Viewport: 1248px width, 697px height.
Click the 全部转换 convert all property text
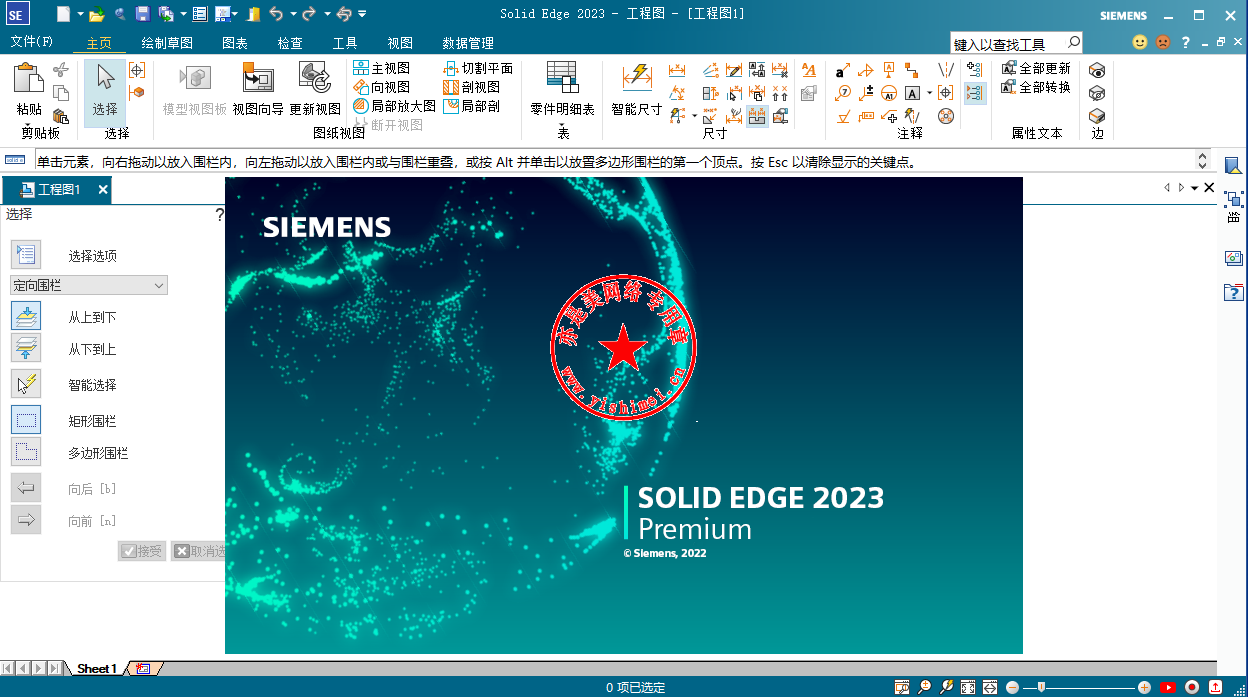(x=1036, y=87)
